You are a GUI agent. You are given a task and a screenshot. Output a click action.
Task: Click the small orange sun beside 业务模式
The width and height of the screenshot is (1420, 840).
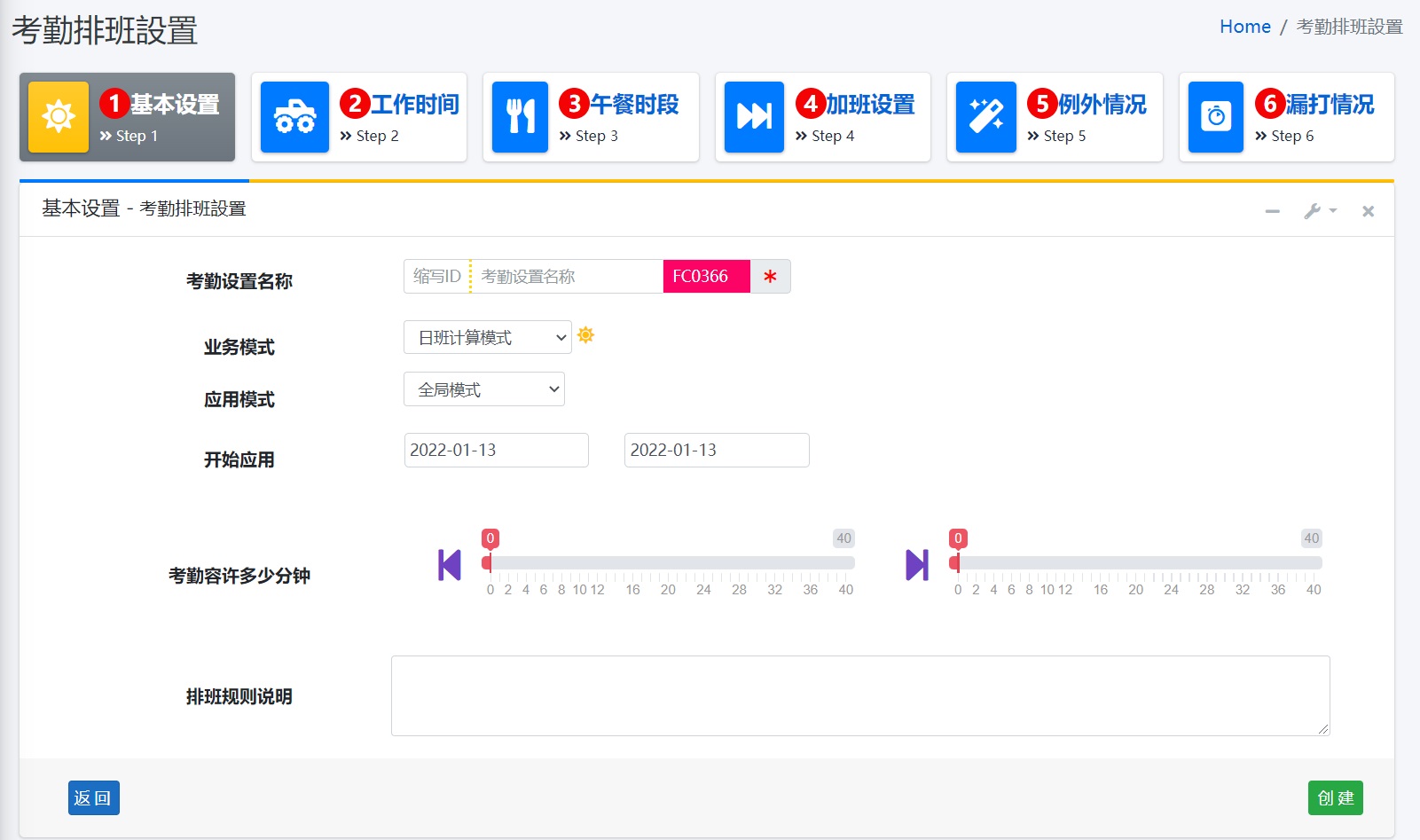coord(585,335)
